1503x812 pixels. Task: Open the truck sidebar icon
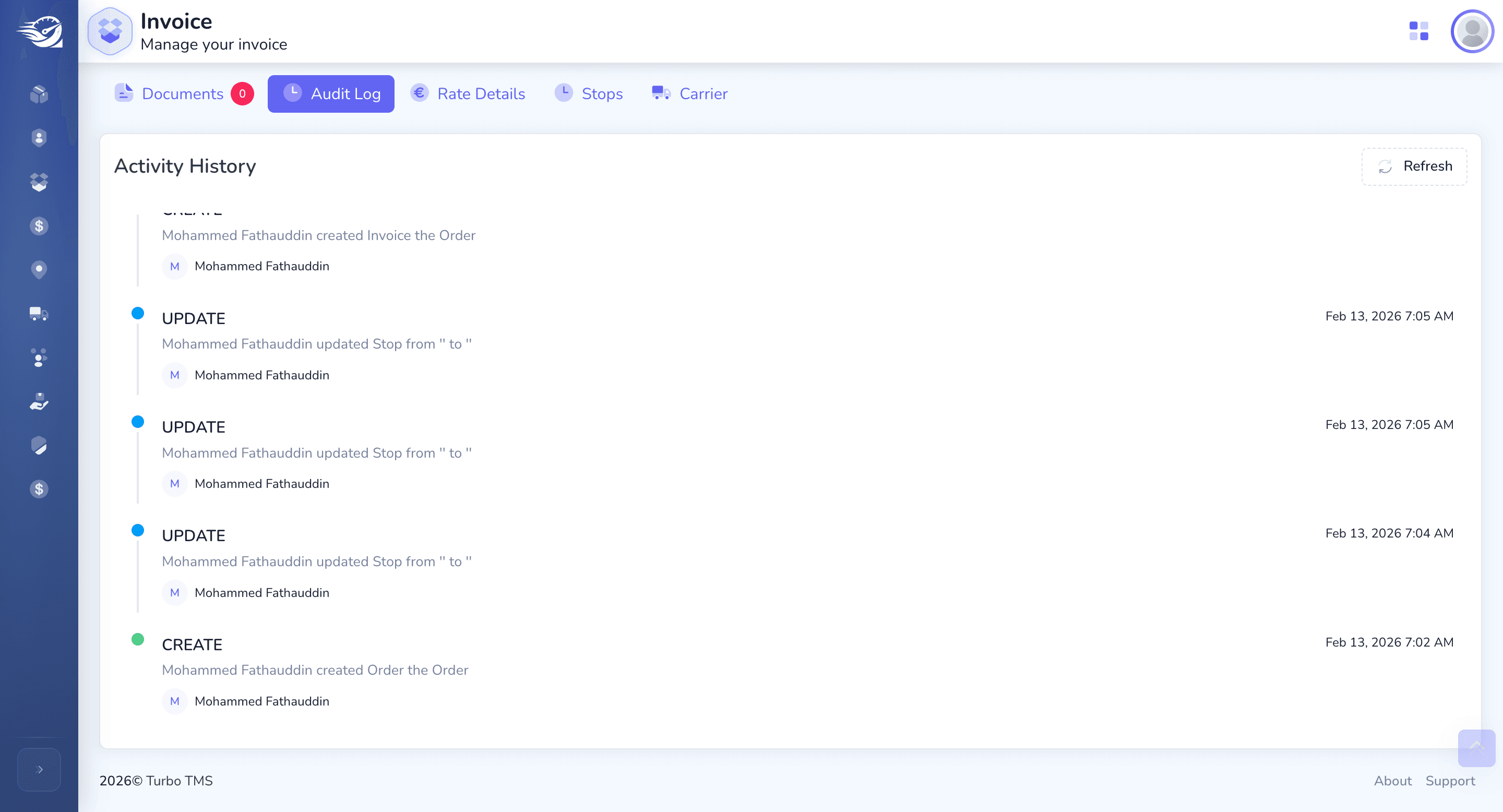(39, 314)
